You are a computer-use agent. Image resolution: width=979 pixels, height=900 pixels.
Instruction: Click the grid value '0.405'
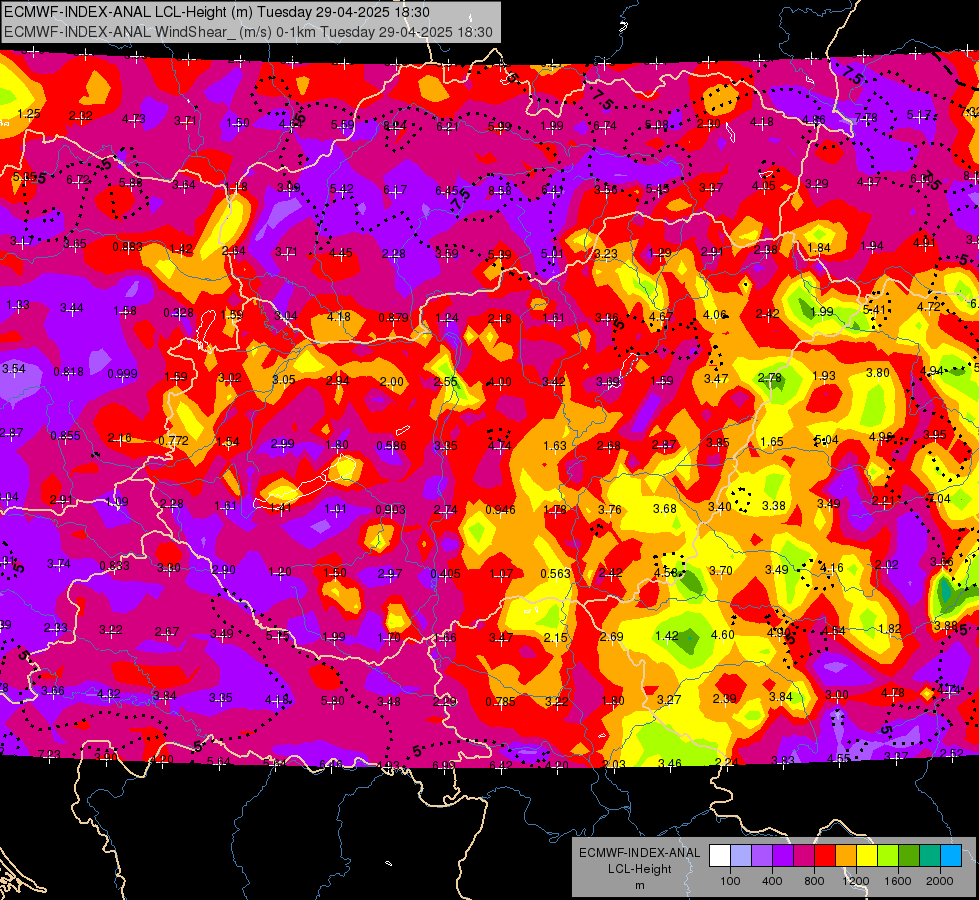446,574
